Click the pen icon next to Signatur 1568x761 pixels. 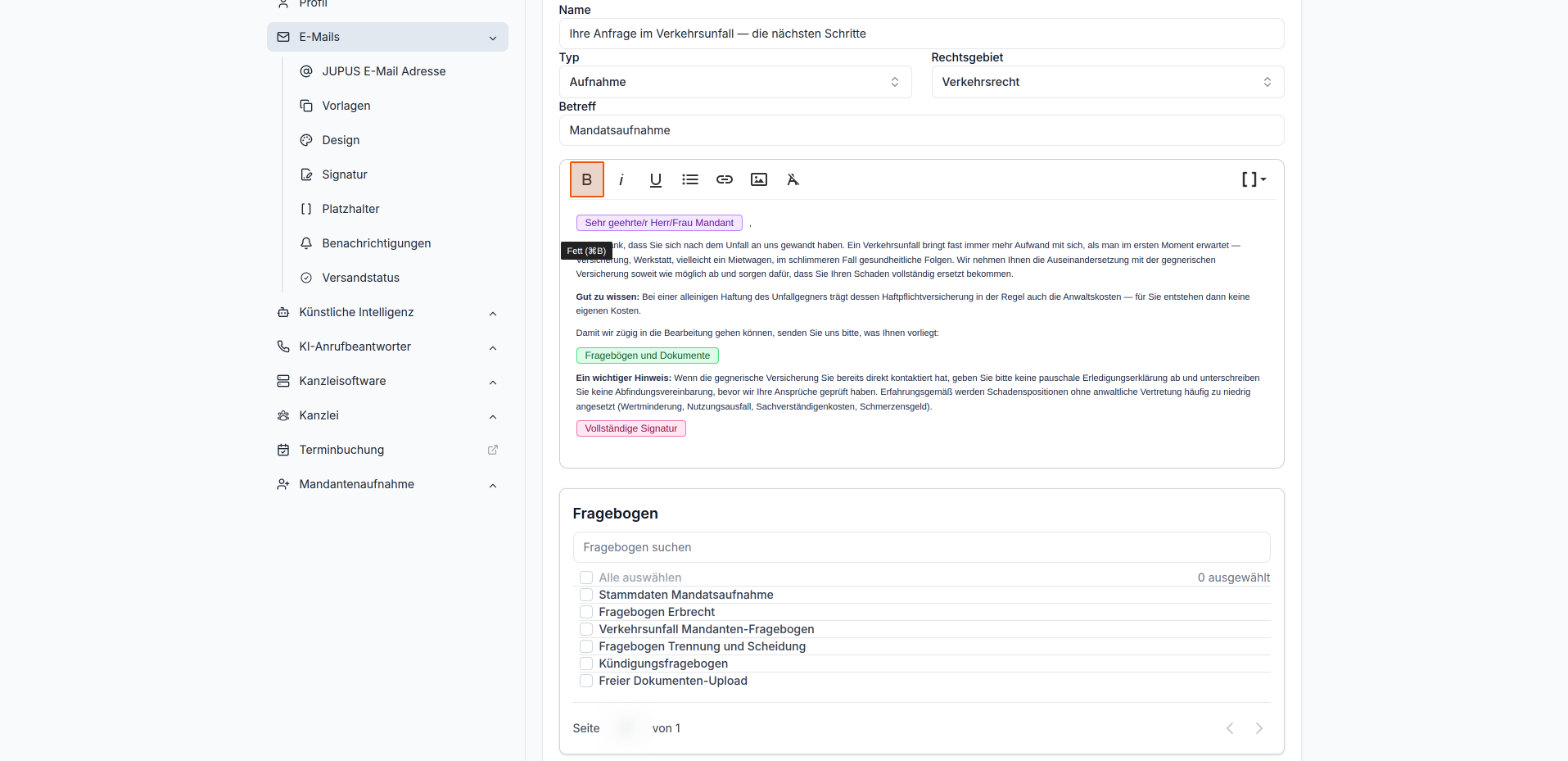pyautogui.click(x=306, y=174)
